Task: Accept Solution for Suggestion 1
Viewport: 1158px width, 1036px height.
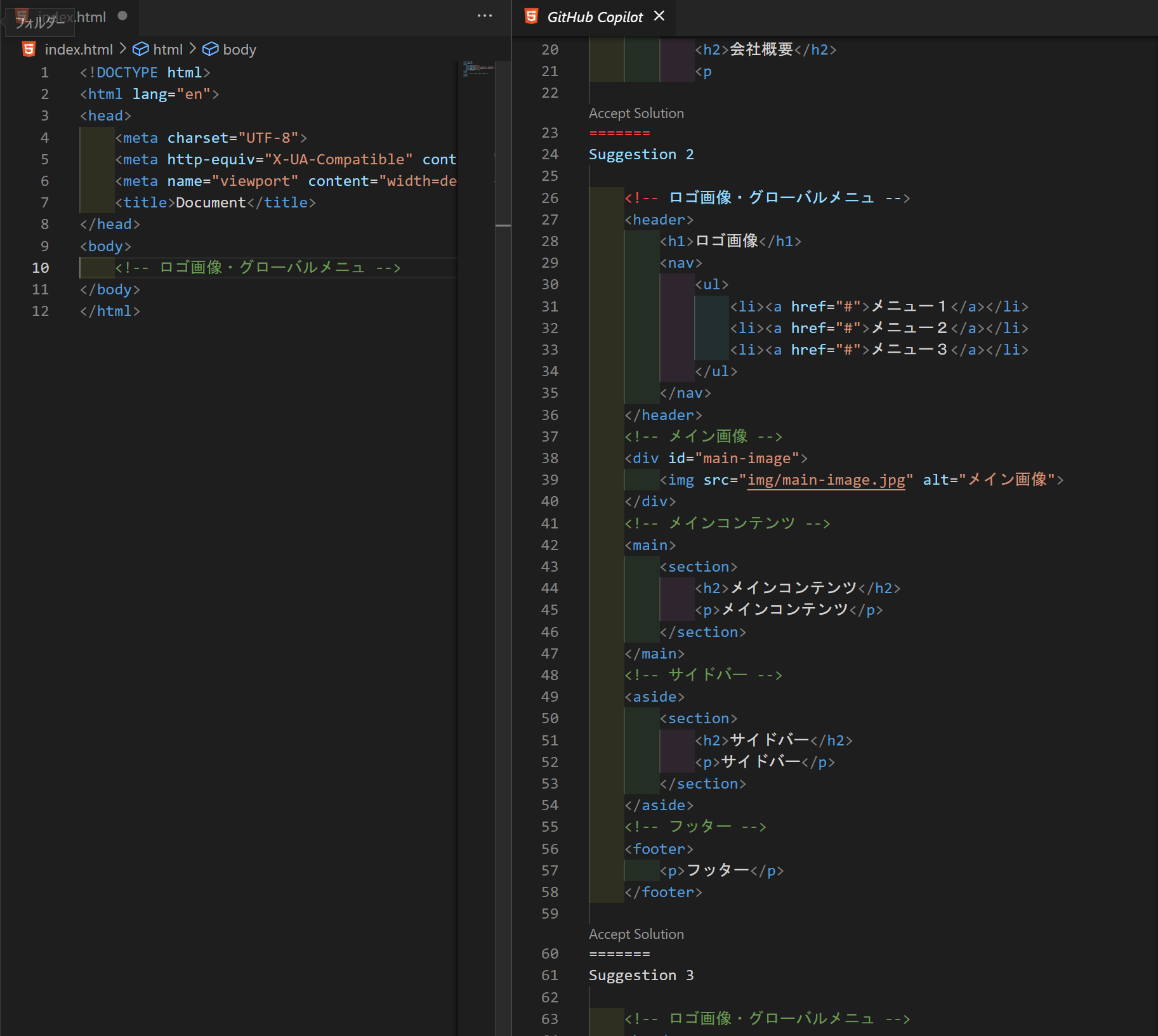Action: (636, 112)
